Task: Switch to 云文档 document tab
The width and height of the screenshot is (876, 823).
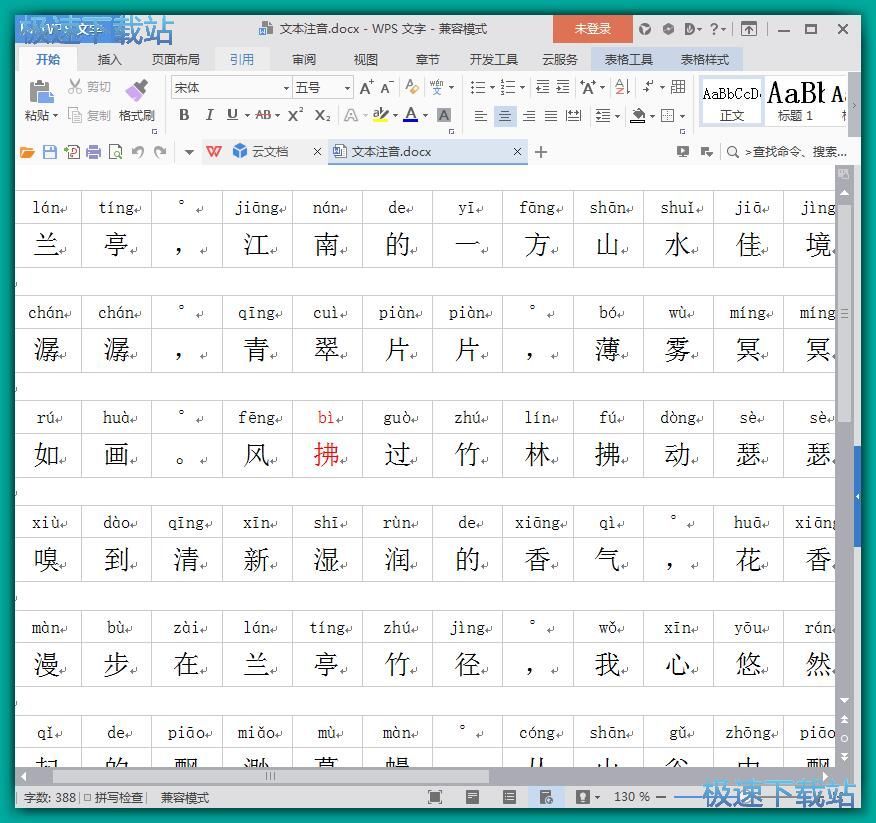Action: pyautogui.click(x=270, y=151)
